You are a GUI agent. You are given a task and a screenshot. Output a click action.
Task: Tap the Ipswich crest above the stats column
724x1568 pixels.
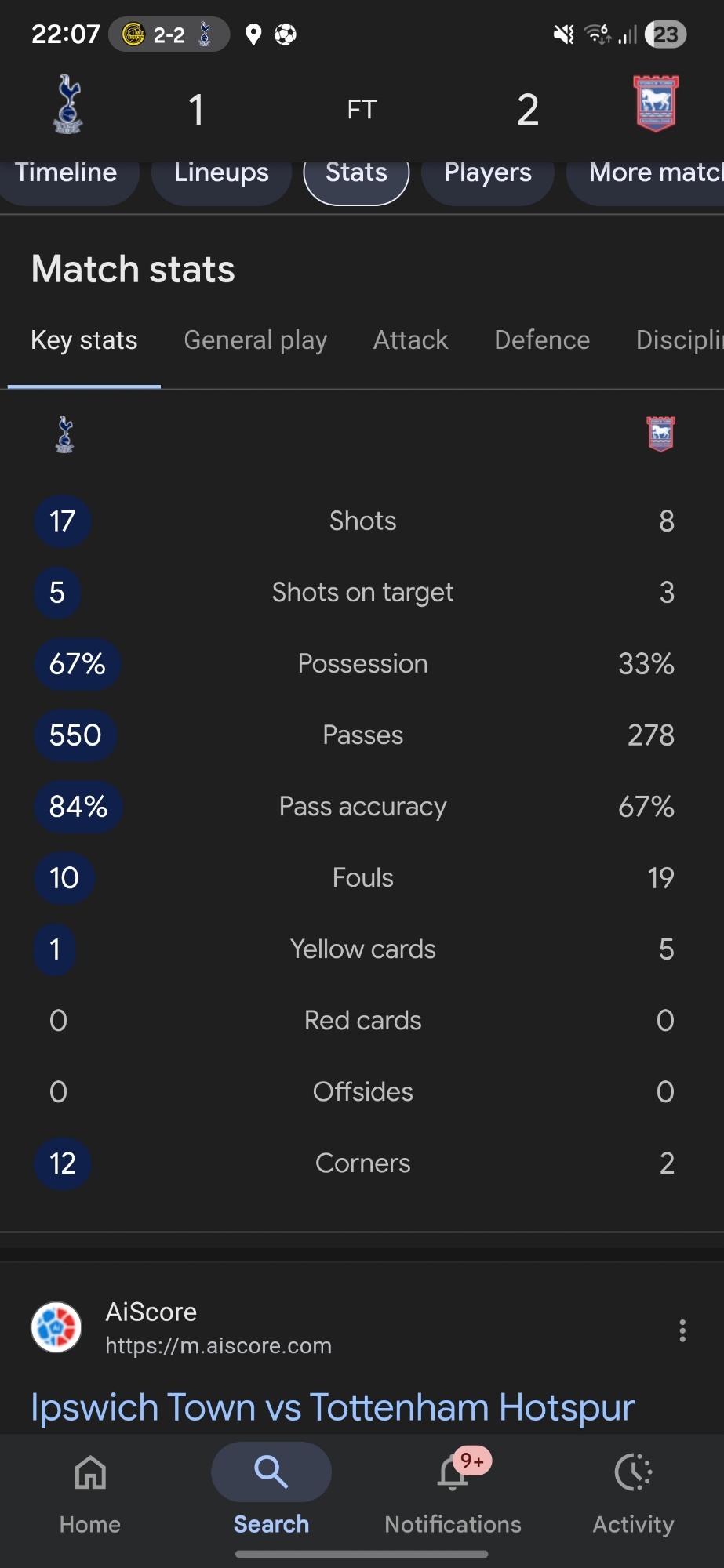point(660,434)
